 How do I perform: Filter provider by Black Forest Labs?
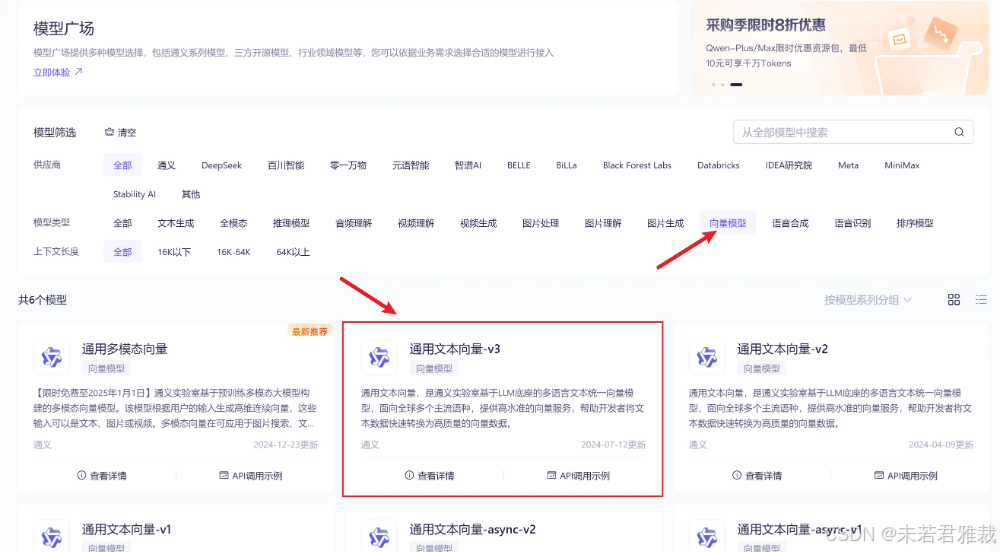pyautogui.click(x=637, y=165)
